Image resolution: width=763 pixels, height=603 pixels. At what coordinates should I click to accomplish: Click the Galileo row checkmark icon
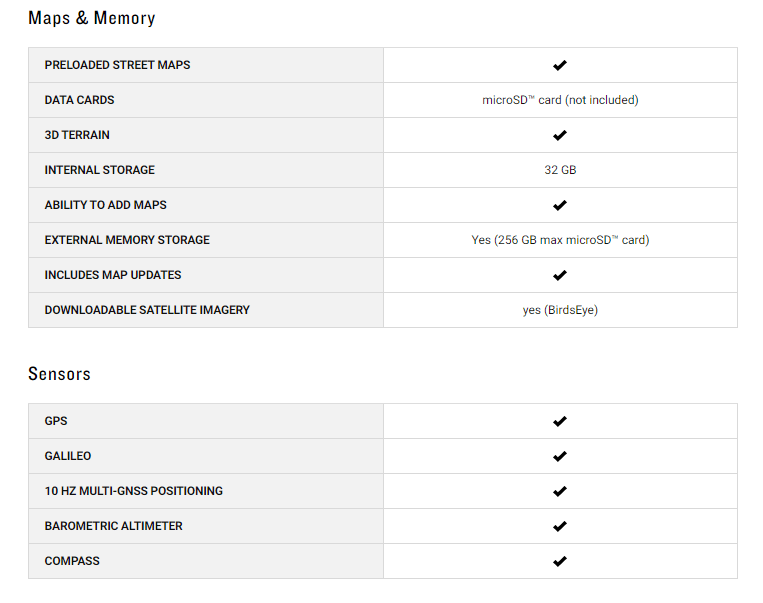[x=560, y=457]
